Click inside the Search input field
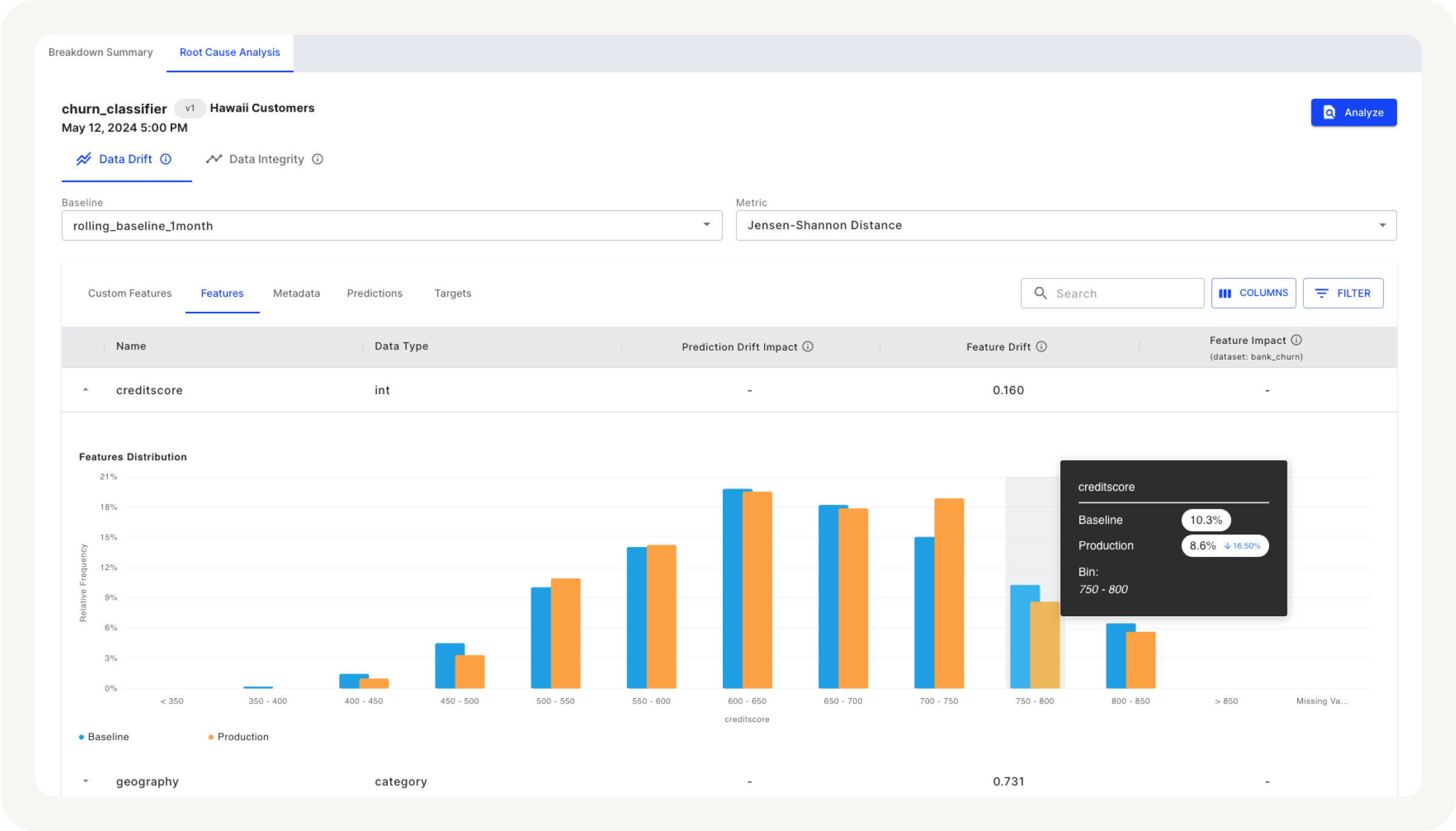 1122,293
